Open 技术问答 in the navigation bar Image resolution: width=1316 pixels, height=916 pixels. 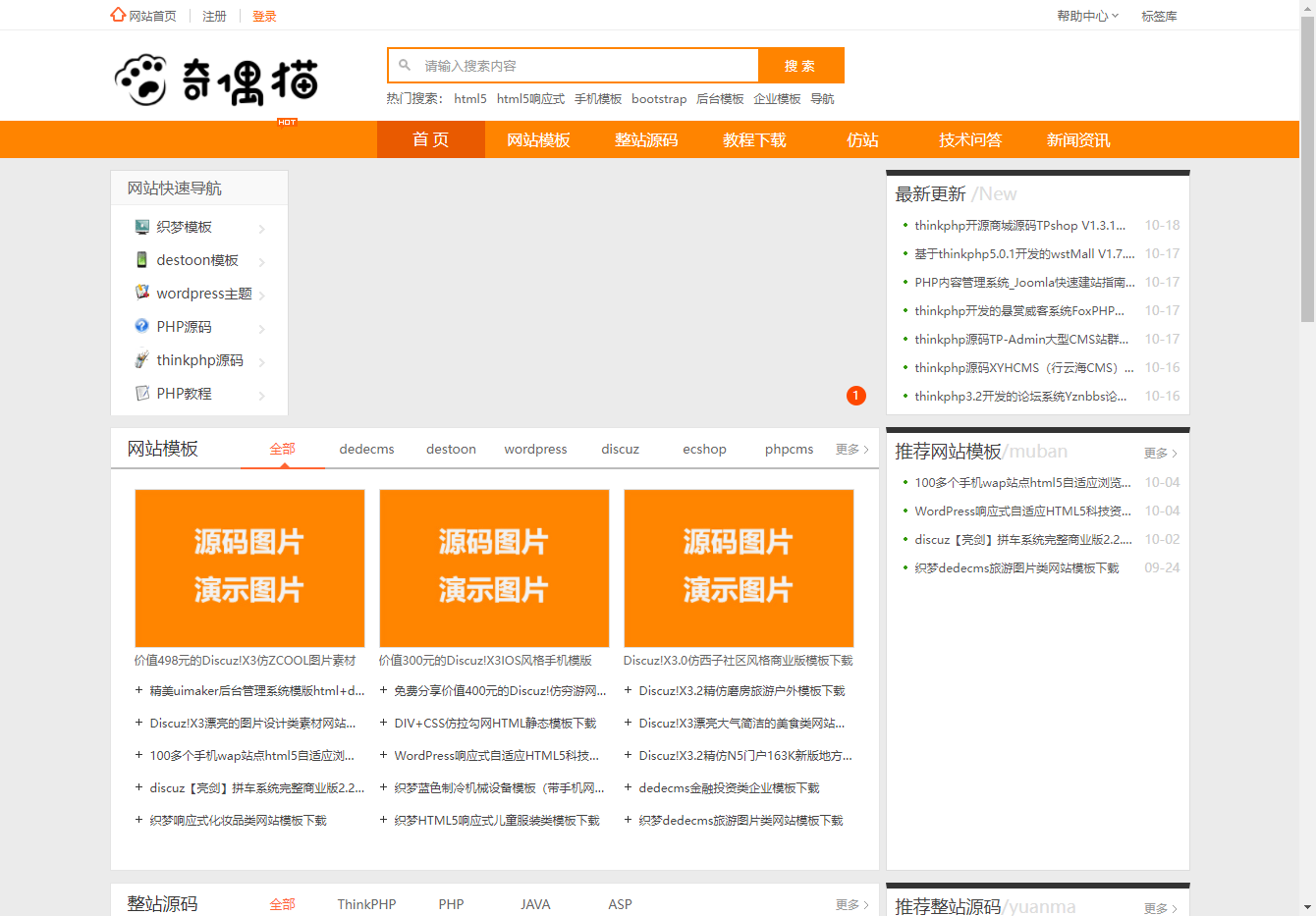click(x=971, y=139)
